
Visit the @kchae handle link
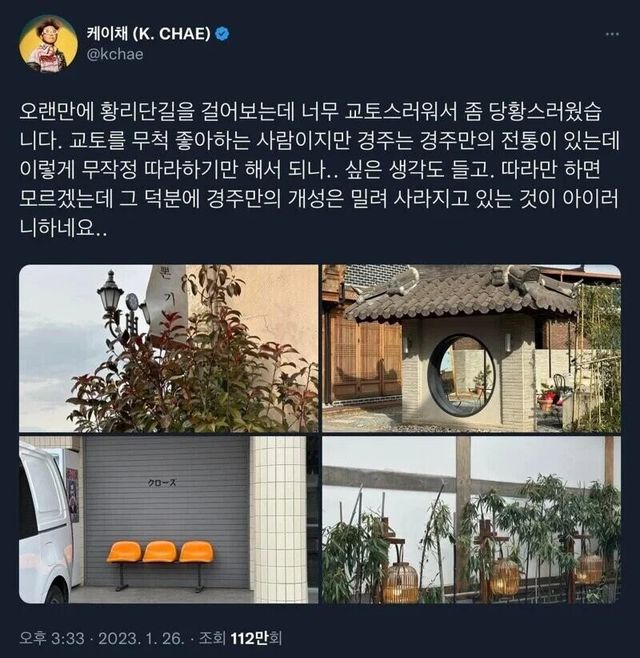(x=115, y=55)
